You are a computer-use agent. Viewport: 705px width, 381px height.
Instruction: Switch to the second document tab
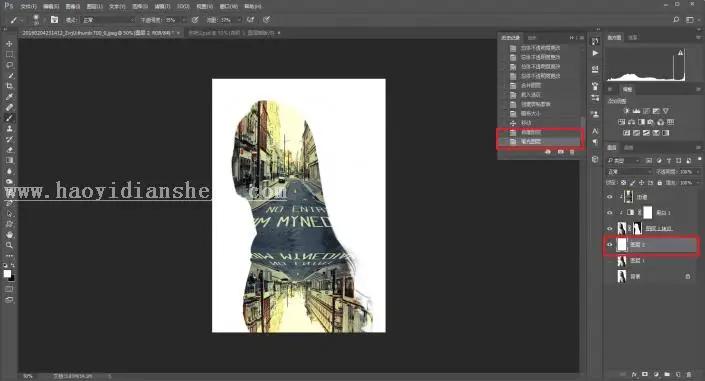(234, 33)
